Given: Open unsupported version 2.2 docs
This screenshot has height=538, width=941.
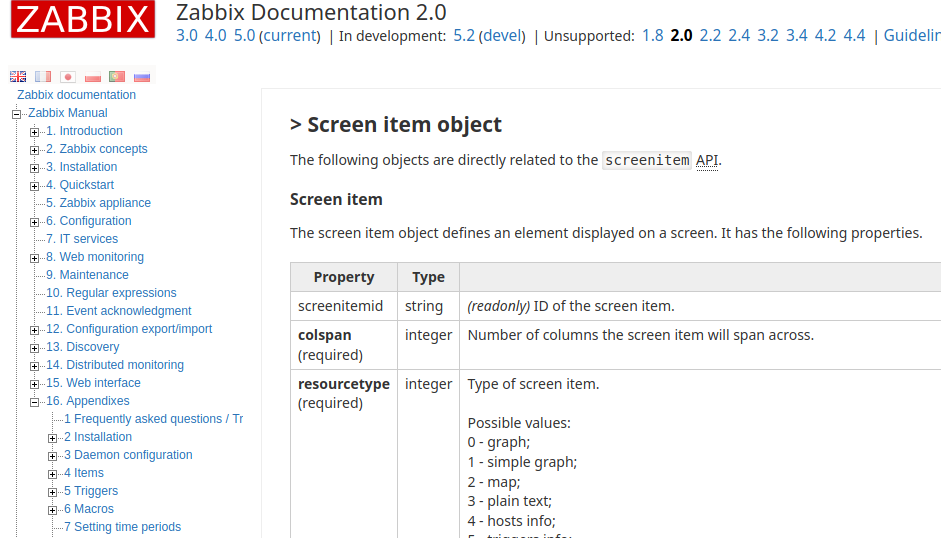Looking at the screenshot, I should pos(710,35).
